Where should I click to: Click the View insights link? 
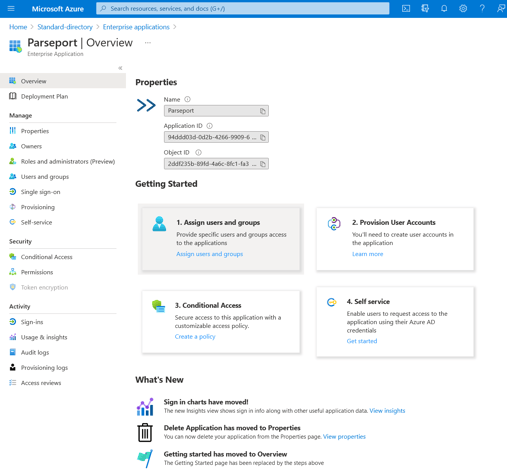pyautogui.click(x=387, y=411)
